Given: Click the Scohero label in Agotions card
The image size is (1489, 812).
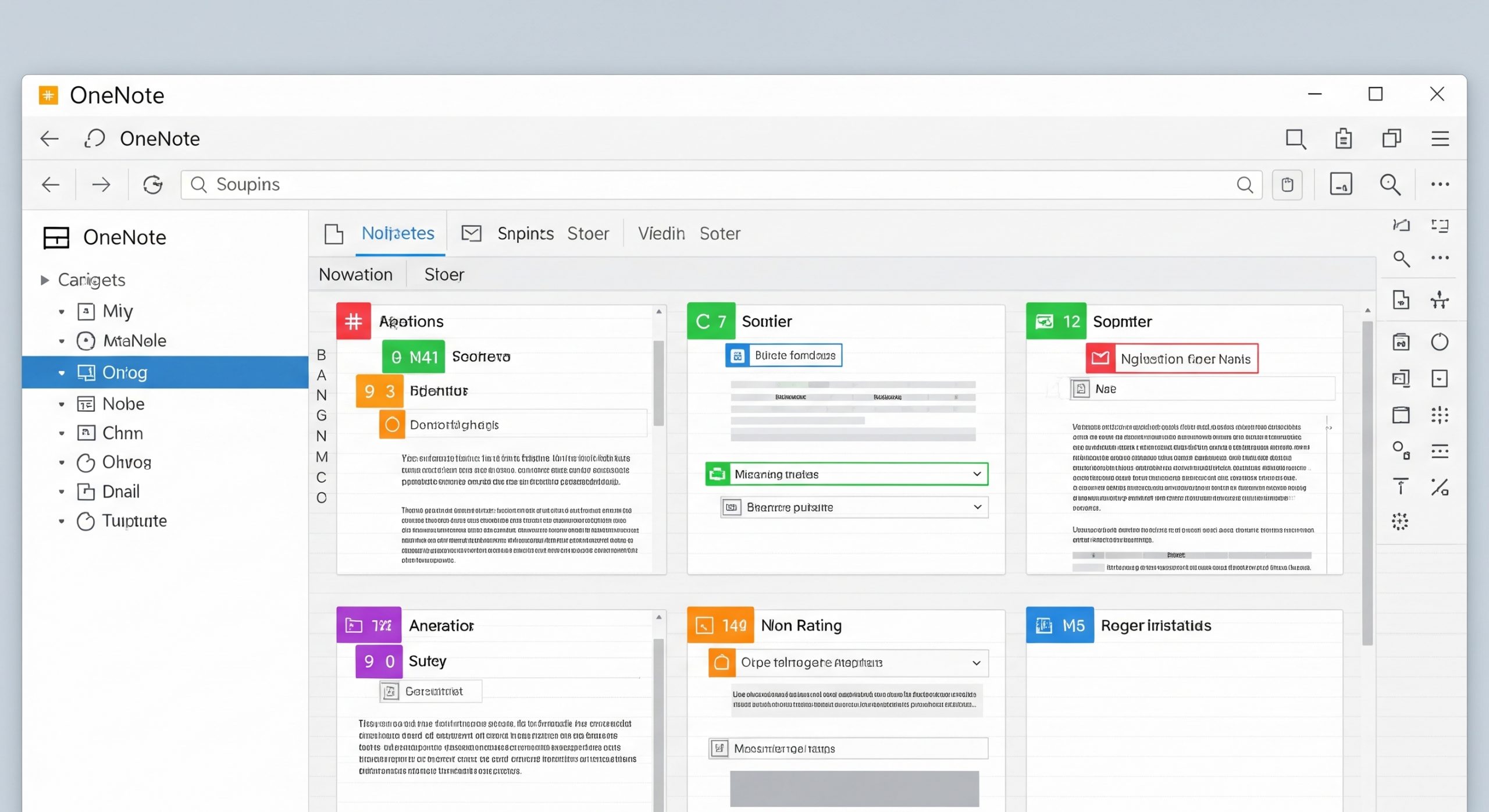Looking at the screenshot, I should click(481, 357).
